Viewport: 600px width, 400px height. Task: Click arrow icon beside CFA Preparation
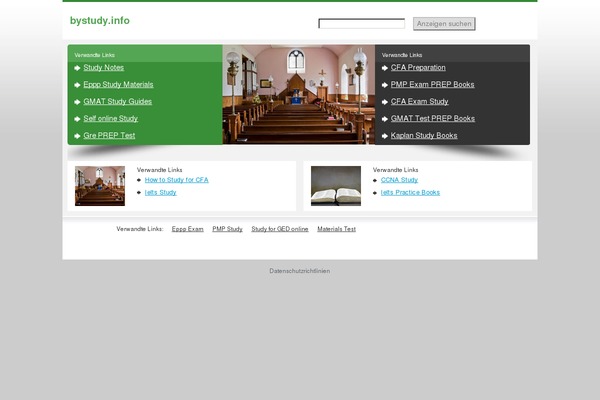point(385,68)
